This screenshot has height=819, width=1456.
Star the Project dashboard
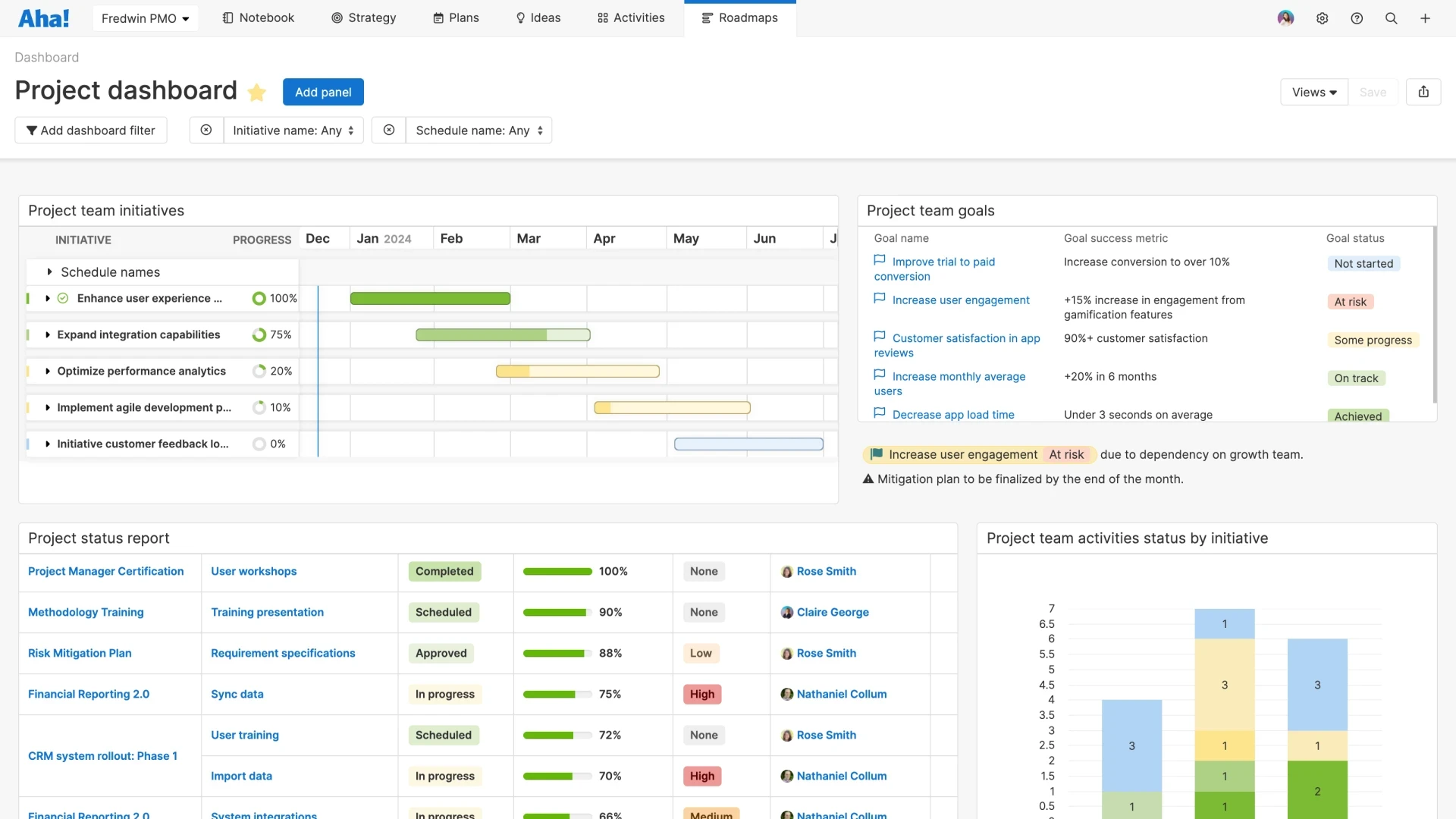(x=257, y=93)
